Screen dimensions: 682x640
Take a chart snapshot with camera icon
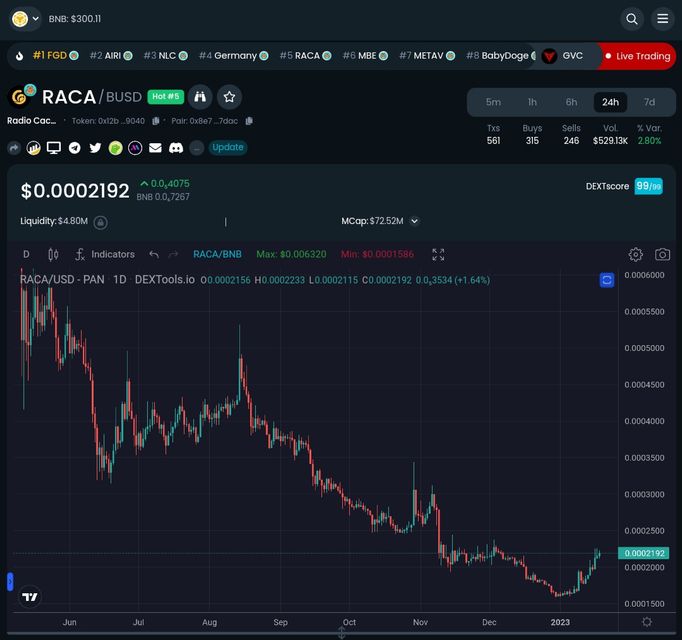click(662, 254)
